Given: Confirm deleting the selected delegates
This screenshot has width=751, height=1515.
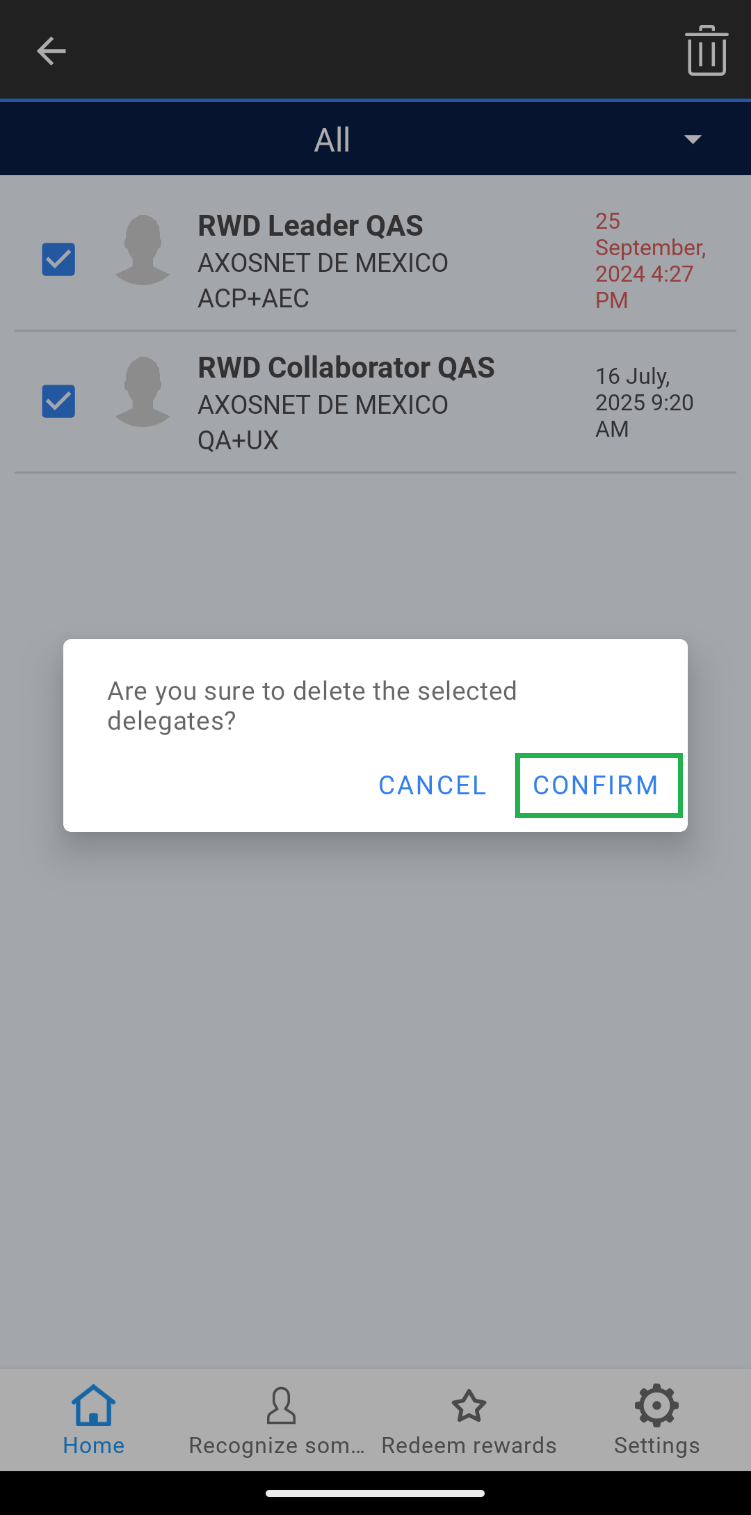Looking at the screenshot, I should [596, 785].
